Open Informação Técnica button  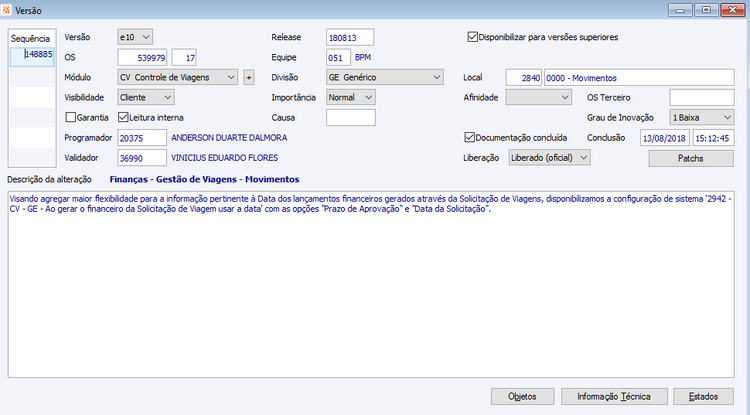tap(614, 396)
